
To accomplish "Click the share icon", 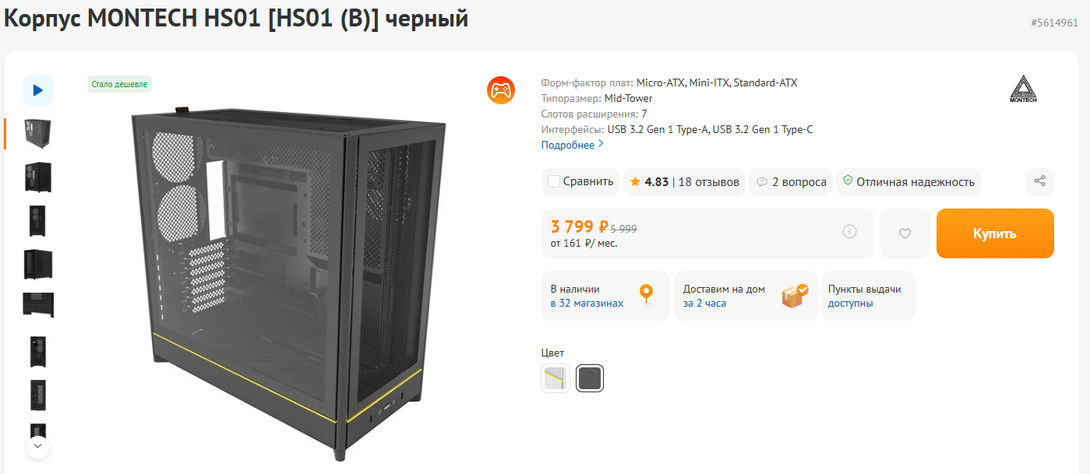I will tap(1040, 181).
